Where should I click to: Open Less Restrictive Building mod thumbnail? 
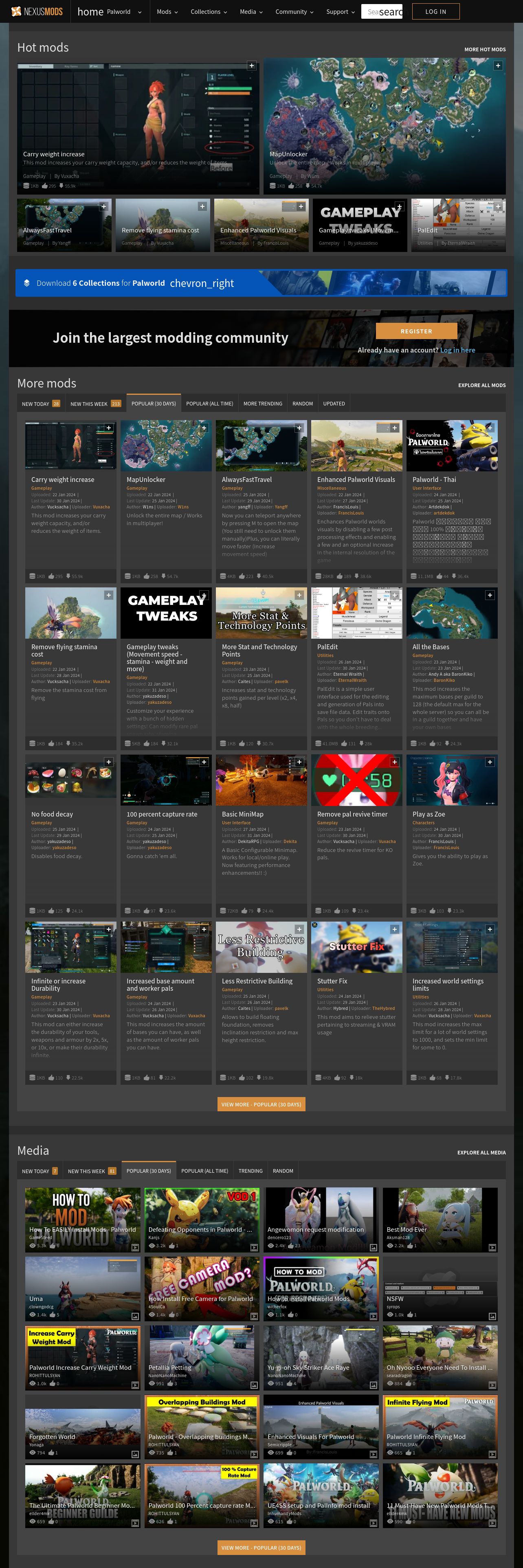pos(261,947)
